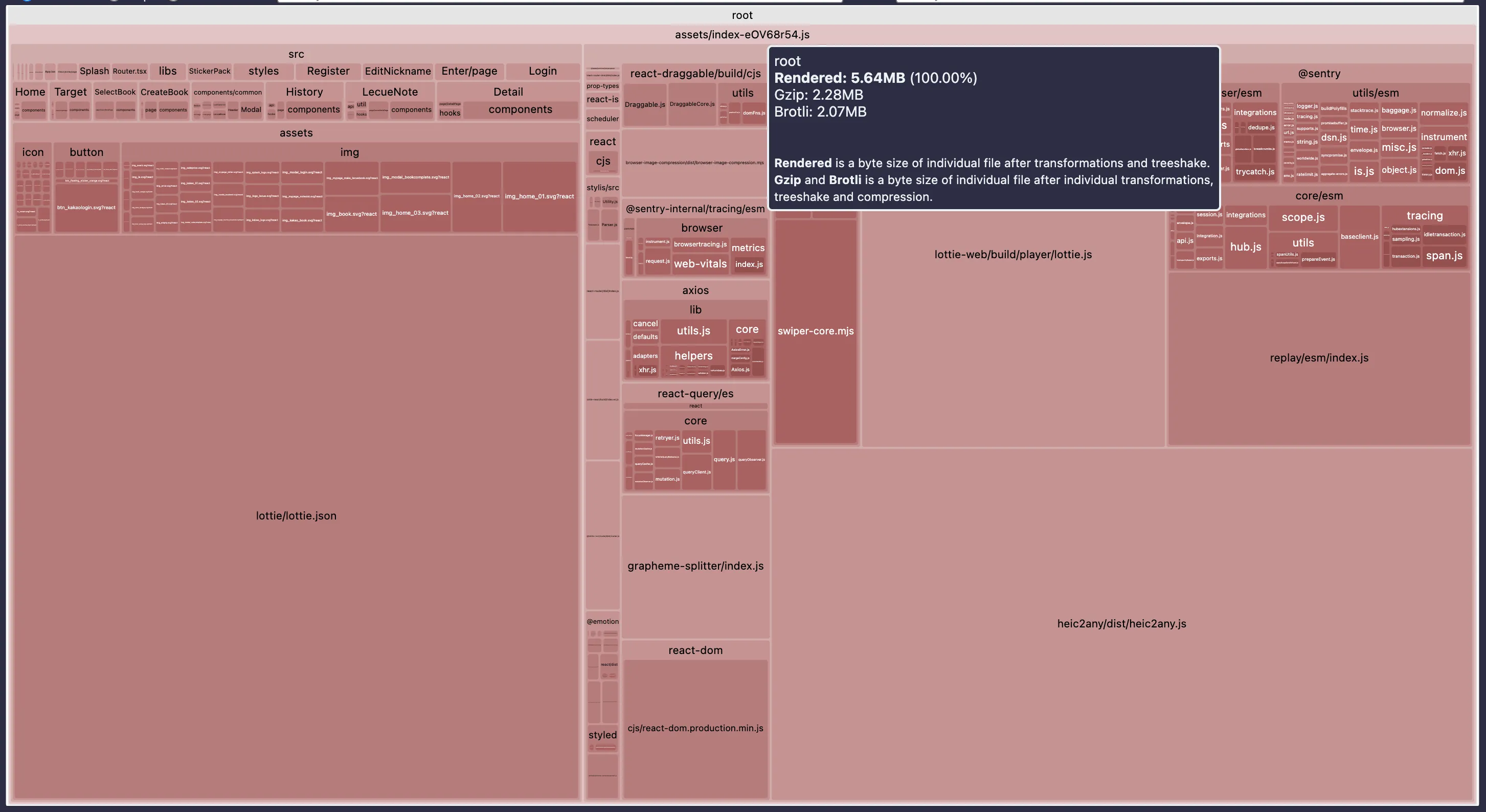Image resolution: width=1486 pixels, height=812 pixels.
Task: Click the scope.js block in core/esm
Action: 1303,217
